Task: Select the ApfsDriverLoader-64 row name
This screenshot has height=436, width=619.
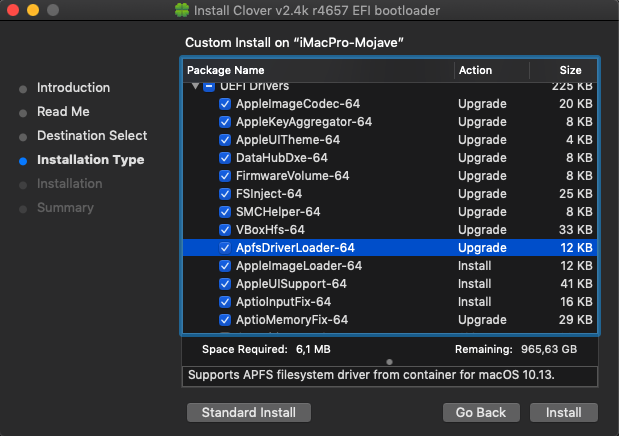Action: pos(295,248)
